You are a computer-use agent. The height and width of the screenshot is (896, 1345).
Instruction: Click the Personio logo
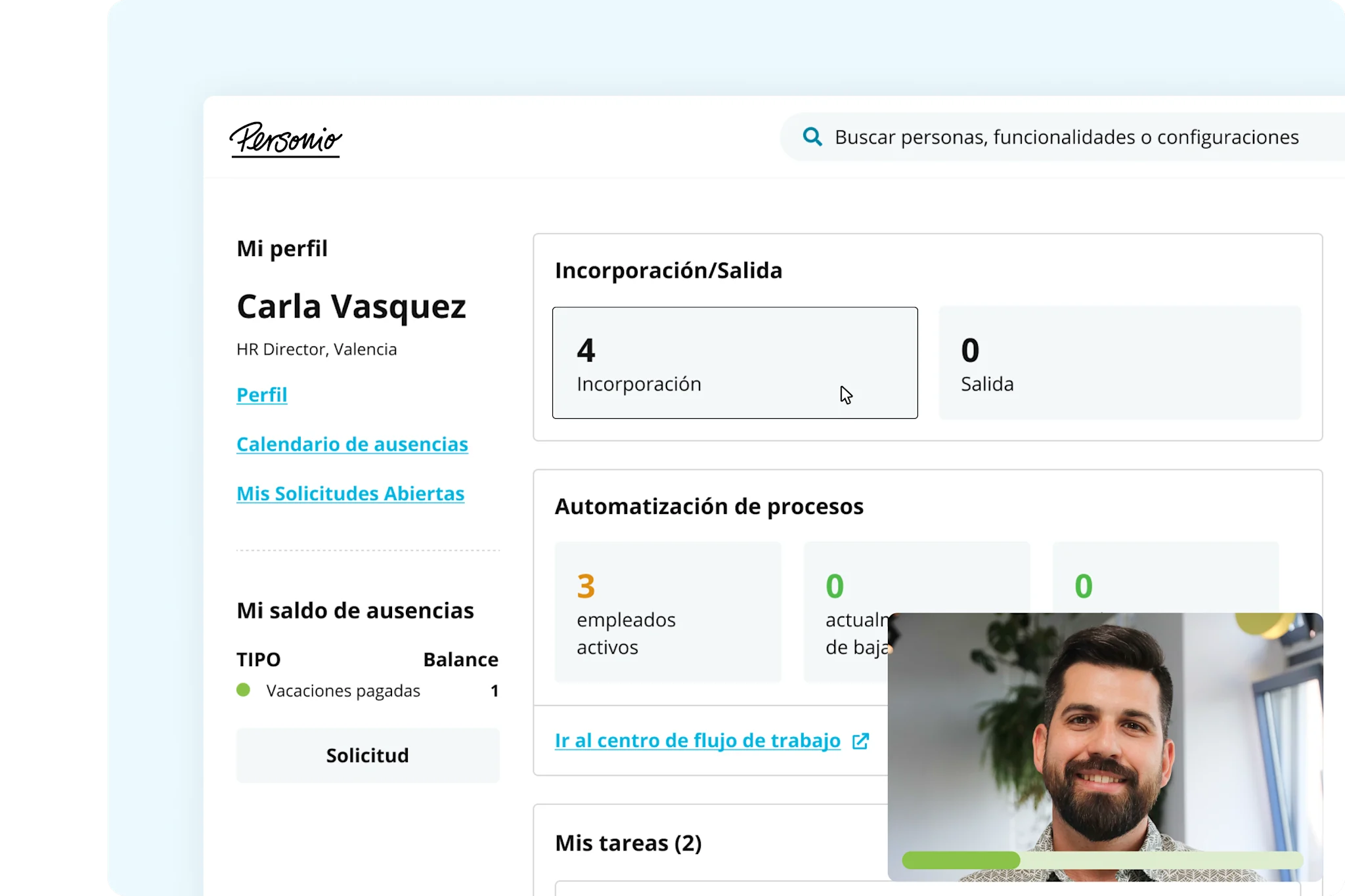[286, 139]
